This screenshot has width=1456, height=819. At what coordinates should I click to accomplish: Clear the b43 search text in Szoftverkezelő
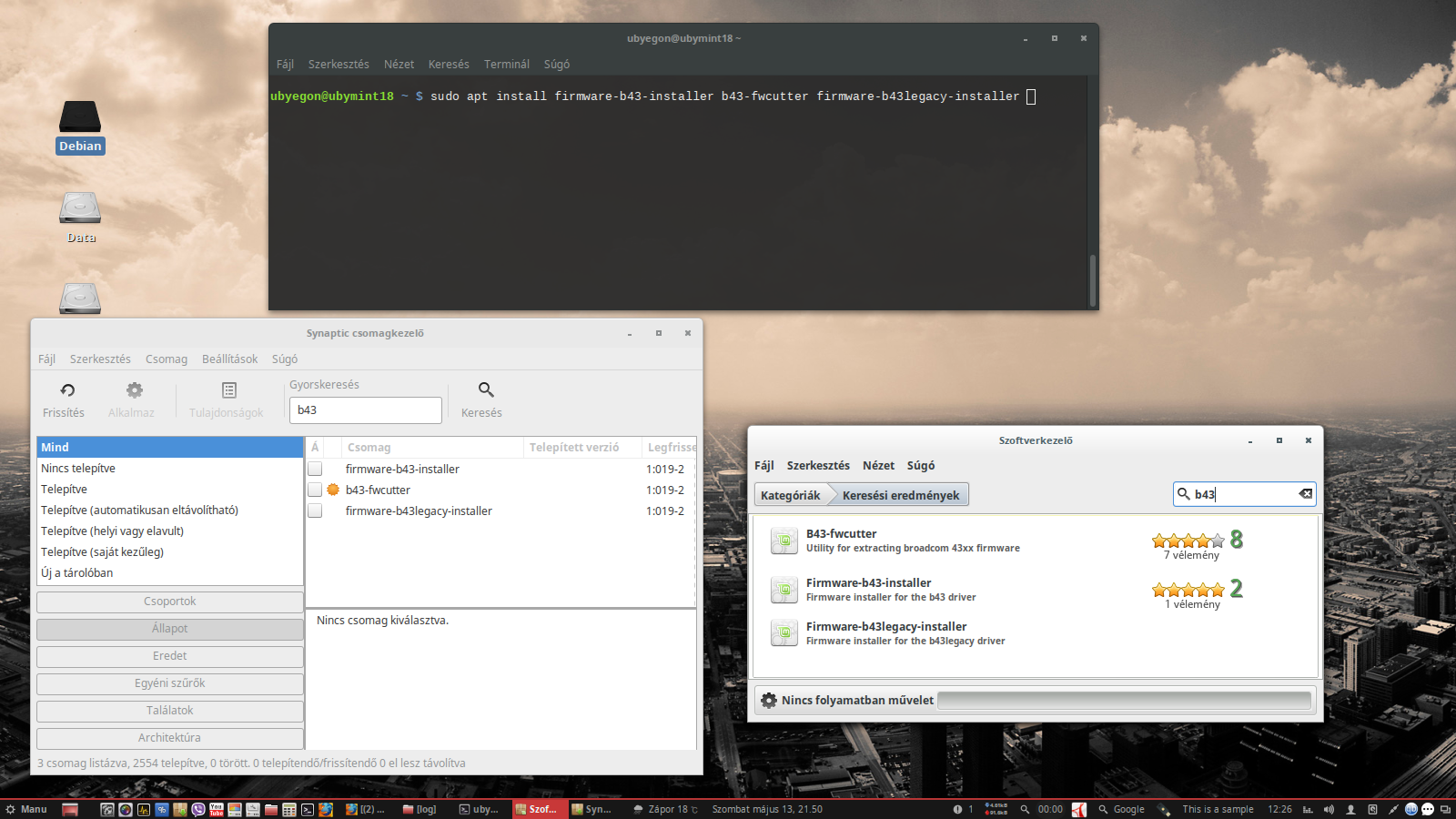(1305, 493)
